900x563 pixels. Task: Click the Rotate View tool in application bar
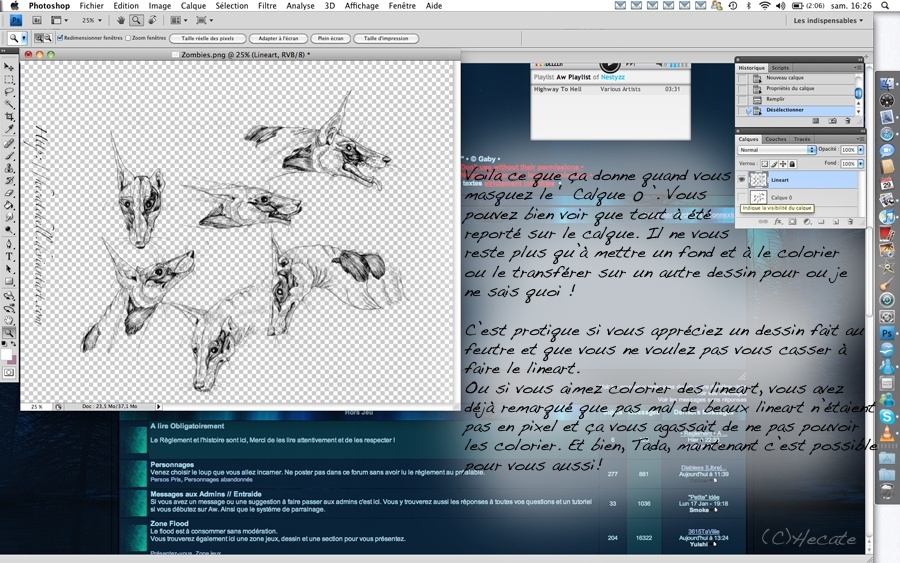click(x=152, y=20)
